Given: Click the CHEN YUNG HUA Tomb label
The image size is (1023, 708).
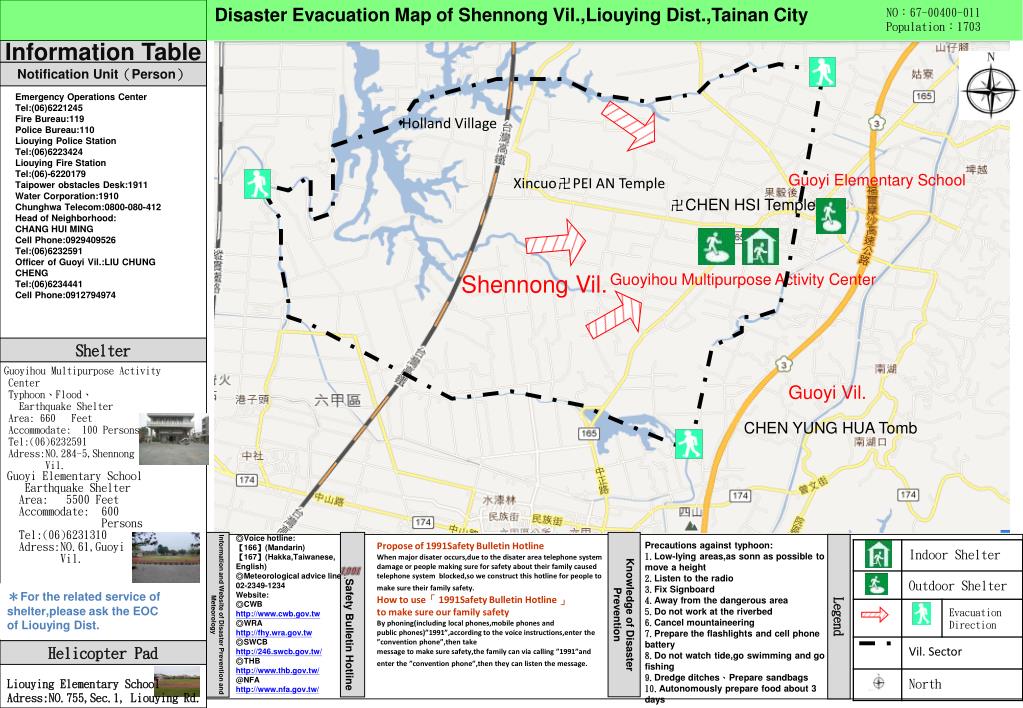Looking at the screenshot, I should click(831, 428).
